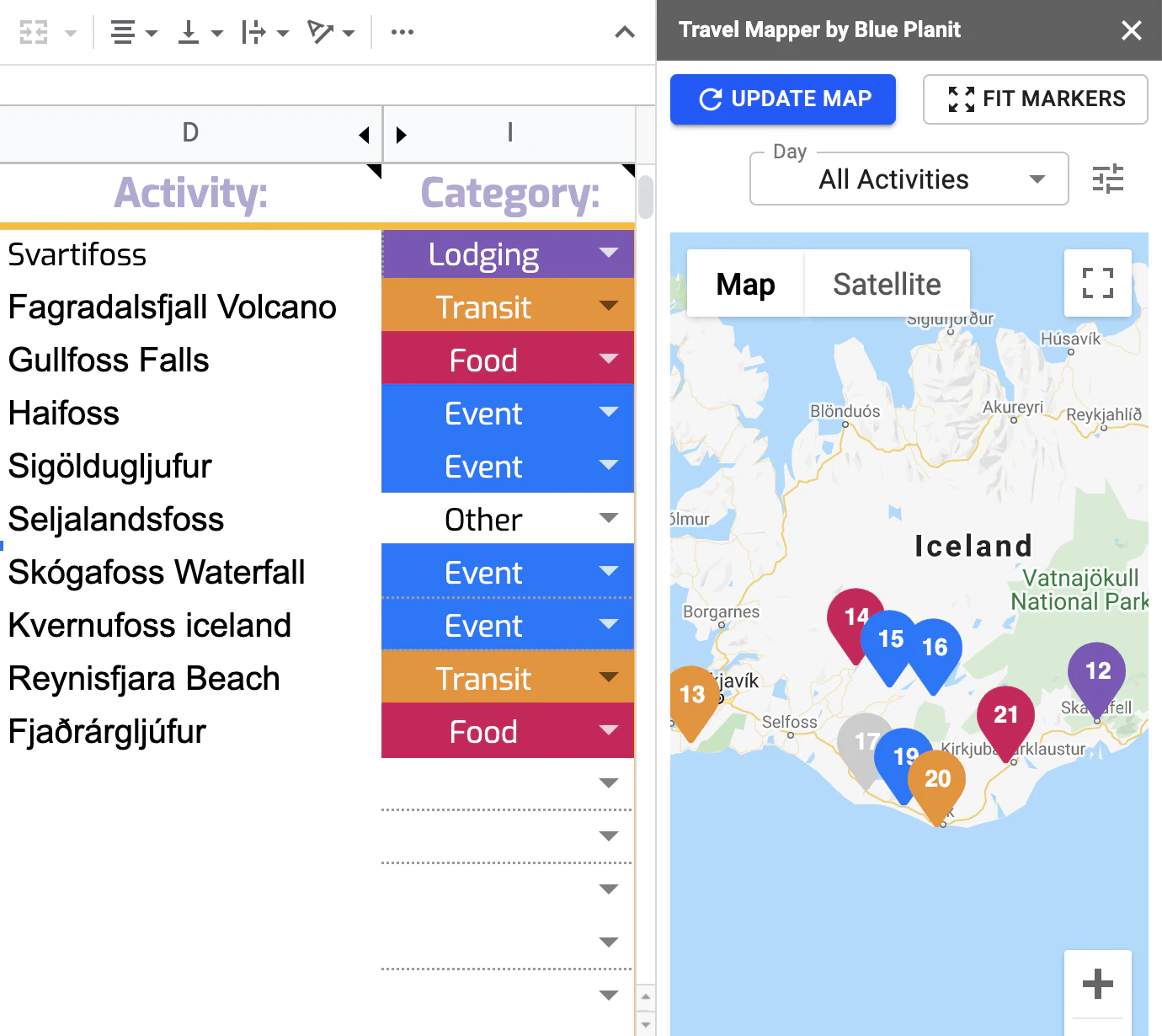Select the Category: header cell
Screen dimensions: 1162x1036
click(x=509, y=193)
